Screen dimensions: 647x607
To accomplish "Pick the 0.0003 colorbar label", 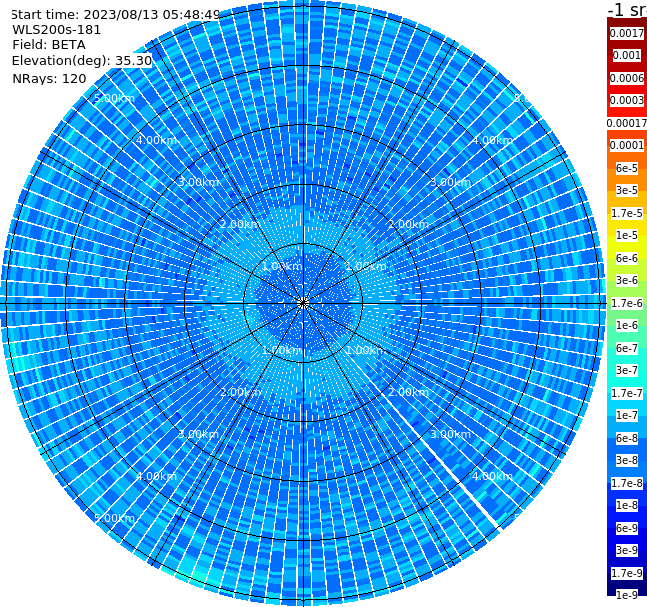I will tap(627, 100).
